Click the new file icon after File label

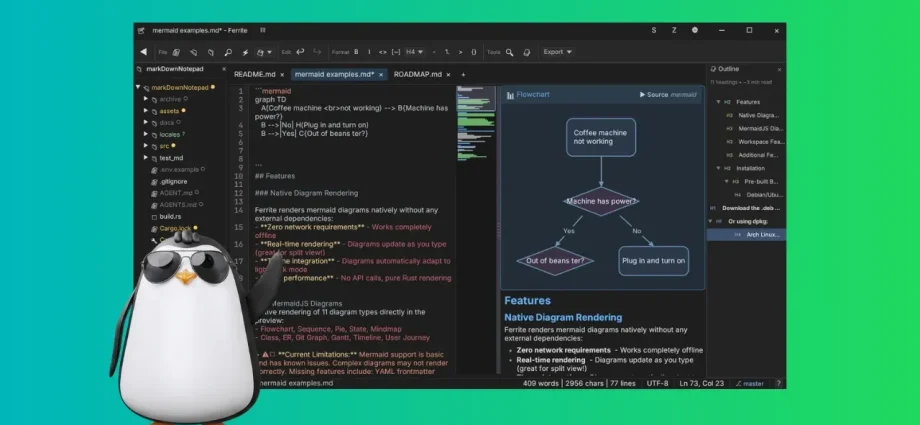[176, 52]
